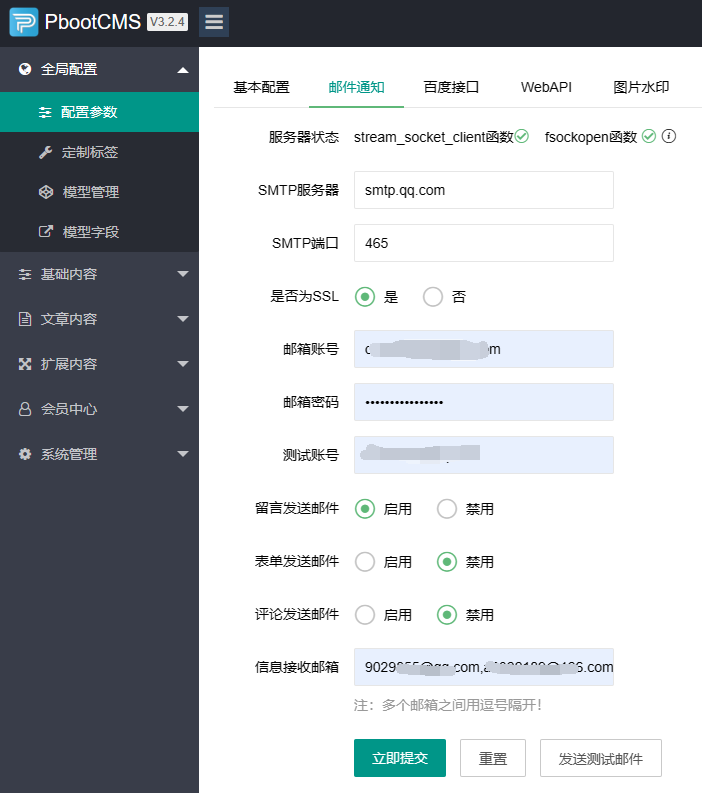The height and width of the screenshot is (793, 702).
Task: Expand the 系统管理 menu arrow
Action: [x=183, y=454]
